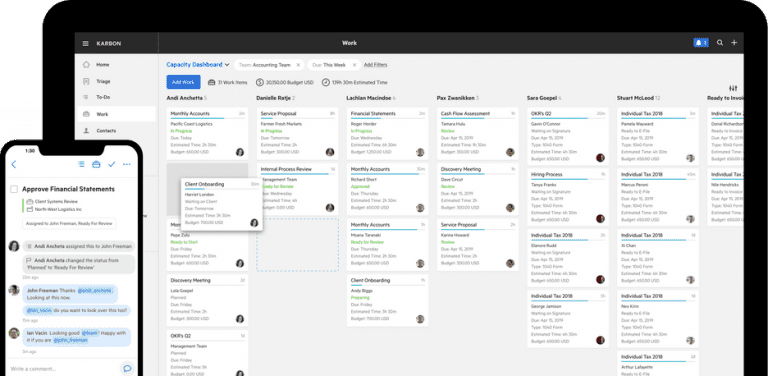Click the Sara Goepel column header
The height and width of the screenshot is (376, 768).
tap(544, 98)
